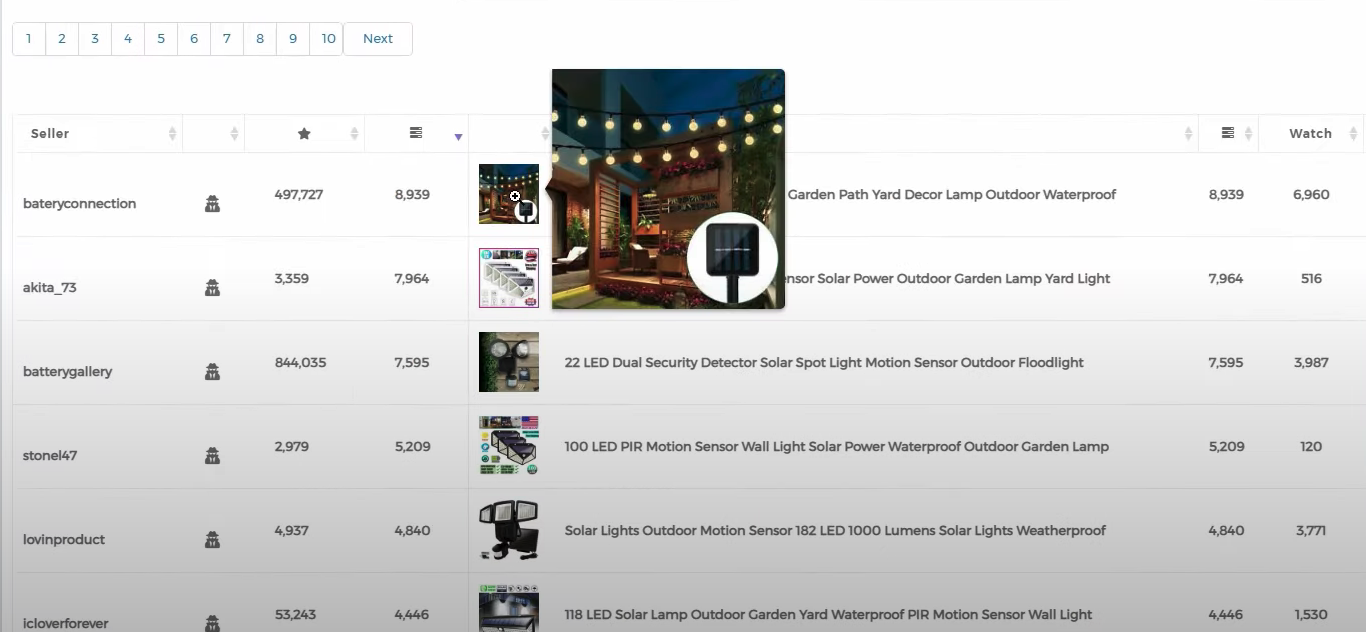
Task: Click the icloverforever product thumbnail
Action: coord(509,608)
